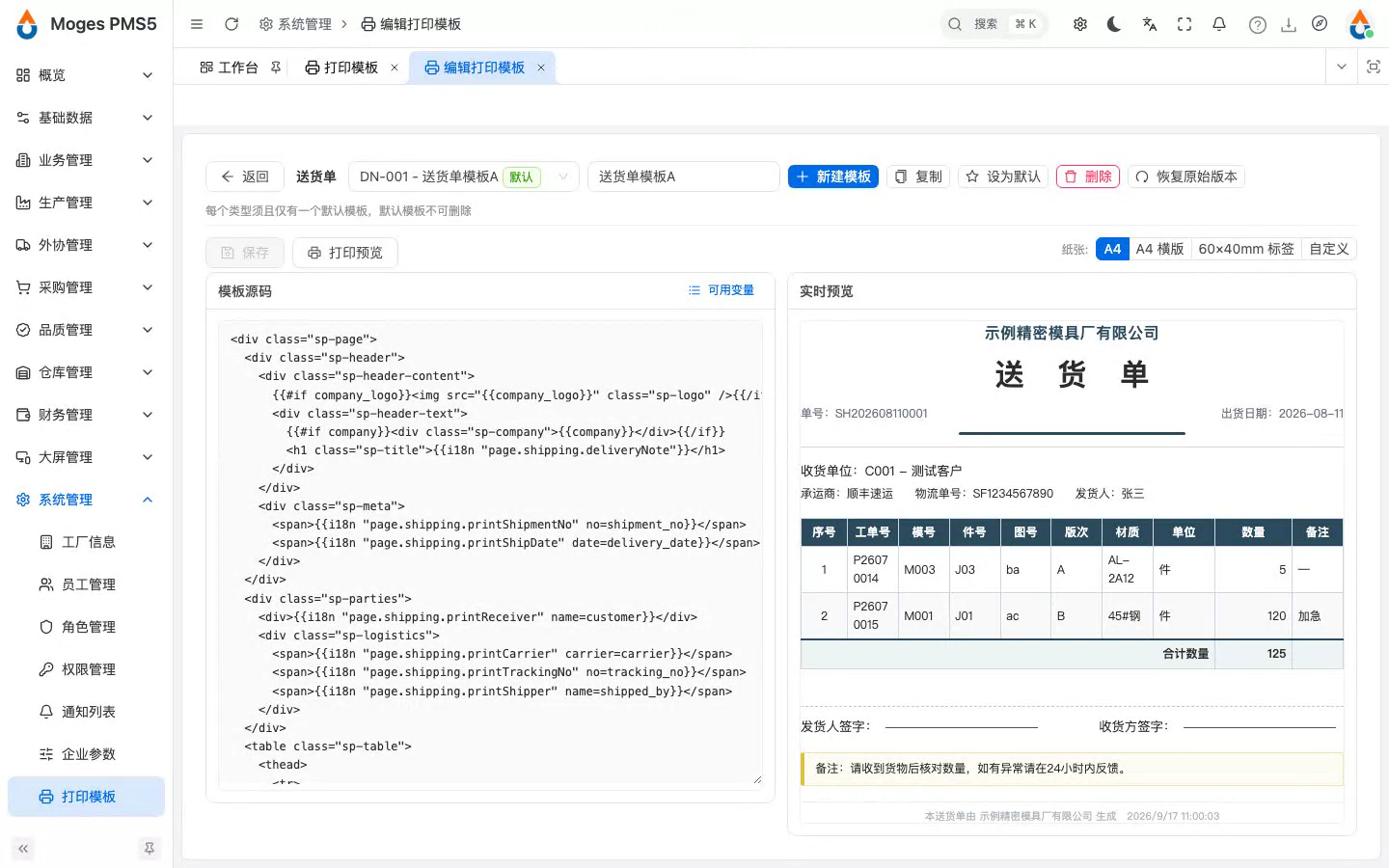The height and width of the screenshot is (868, 1389).
Task: Toggle dark mode moon icon
Action: (x=1115, y=24)
